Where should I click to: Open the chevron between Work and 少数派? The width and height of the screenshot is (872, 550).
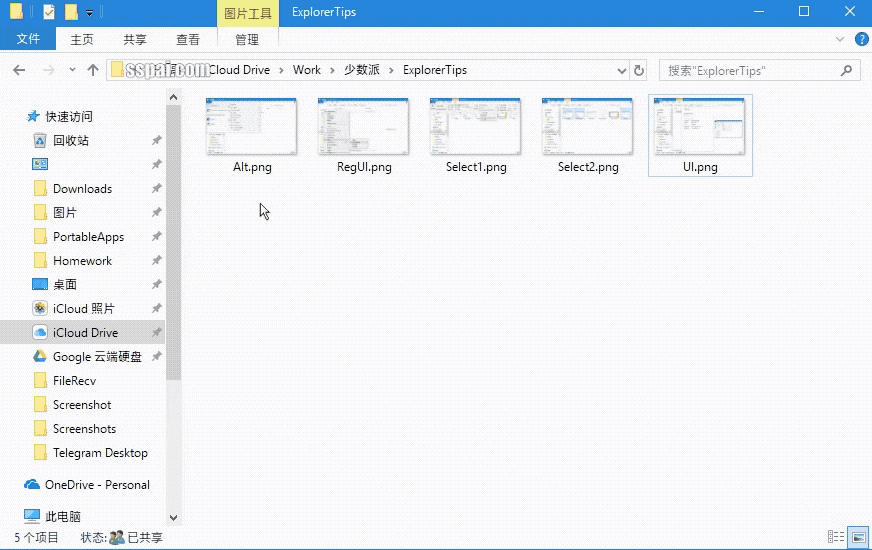tap(332, 71)
